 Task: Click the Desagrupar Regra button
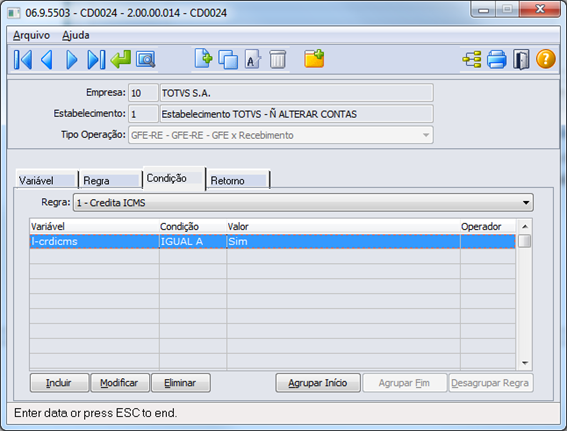pyautogui.click(x=491, y=383)
